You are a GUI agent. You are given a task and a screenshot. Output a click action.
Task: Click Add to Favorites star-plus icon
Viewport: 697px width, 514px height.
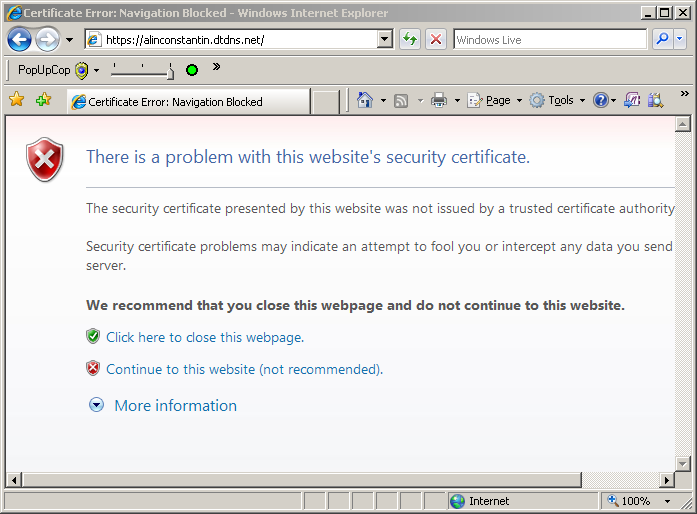pyautogui.click(x=44, y=99)
